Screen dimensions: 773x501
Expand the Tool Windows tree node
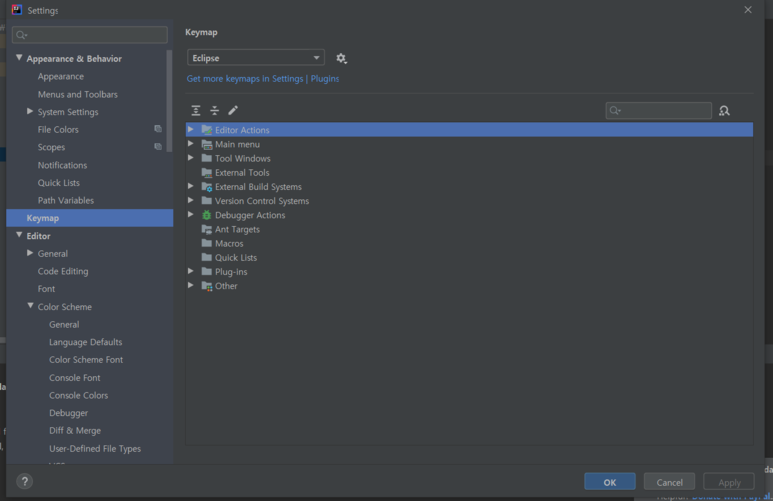tap(191, 158)
